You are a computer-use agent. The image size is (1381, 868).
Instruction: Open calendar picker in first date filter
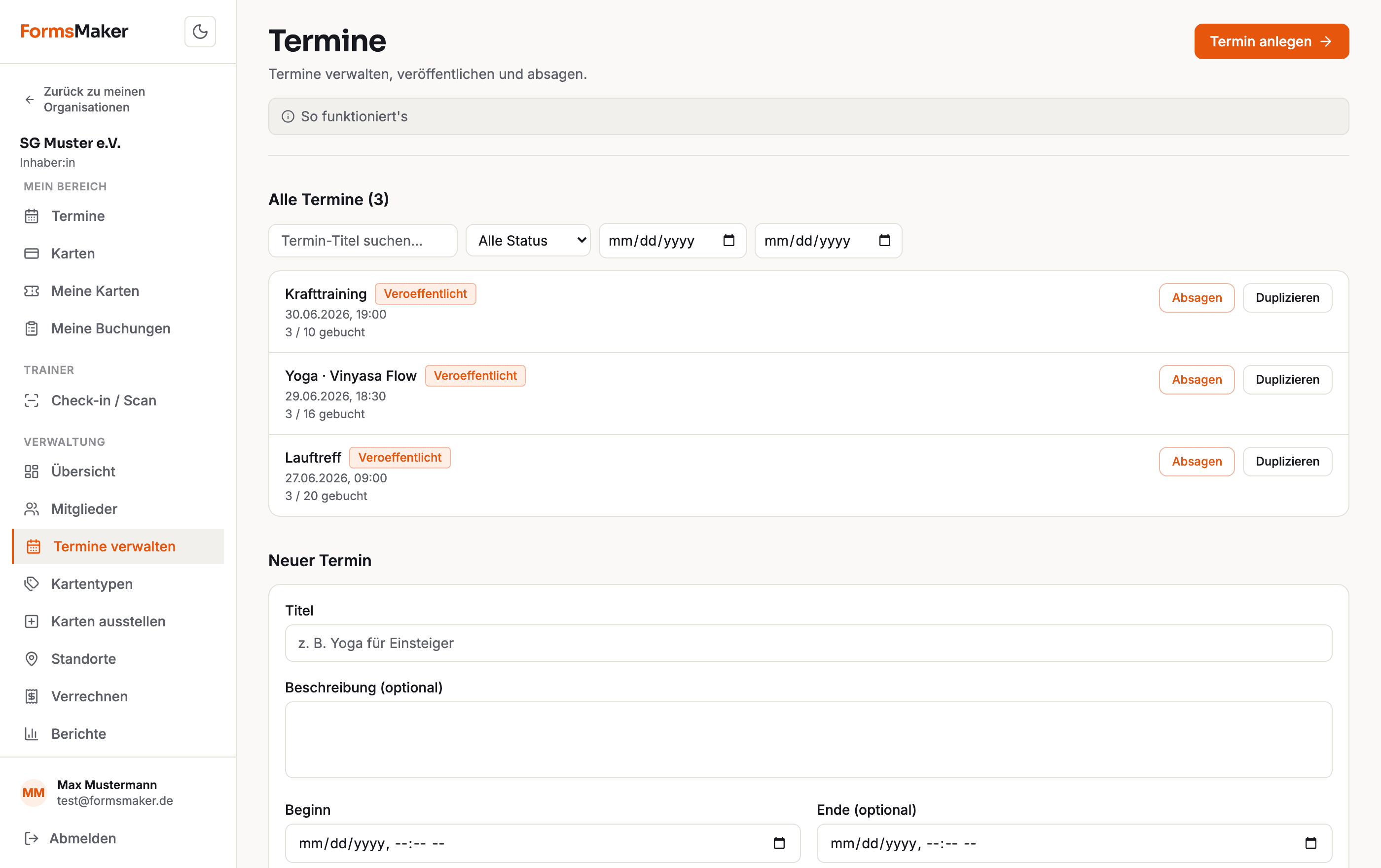click(x=728, y=241)
